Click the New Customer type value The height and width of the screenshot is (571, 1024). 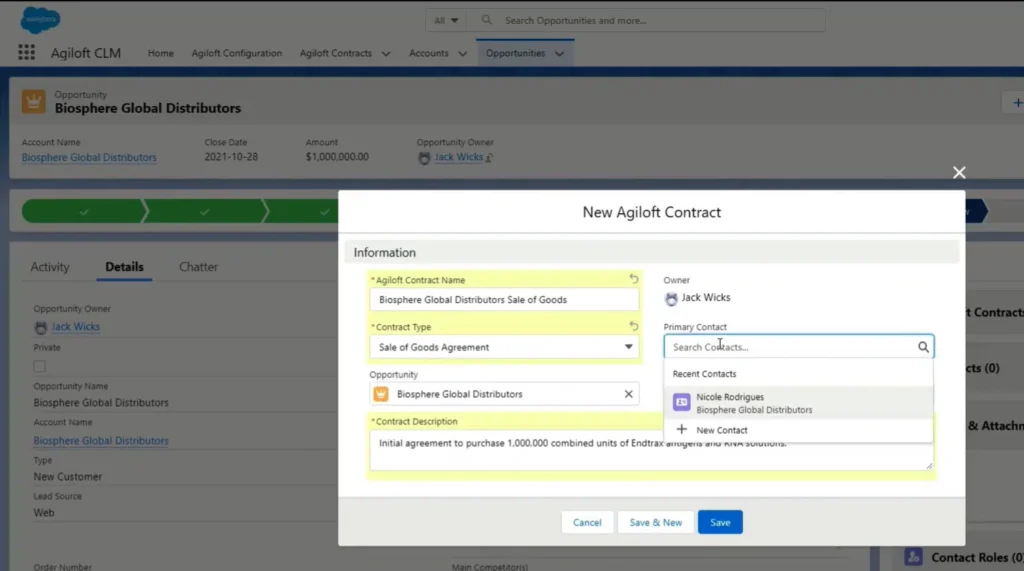pyautogui.click(x=68, y=477)
